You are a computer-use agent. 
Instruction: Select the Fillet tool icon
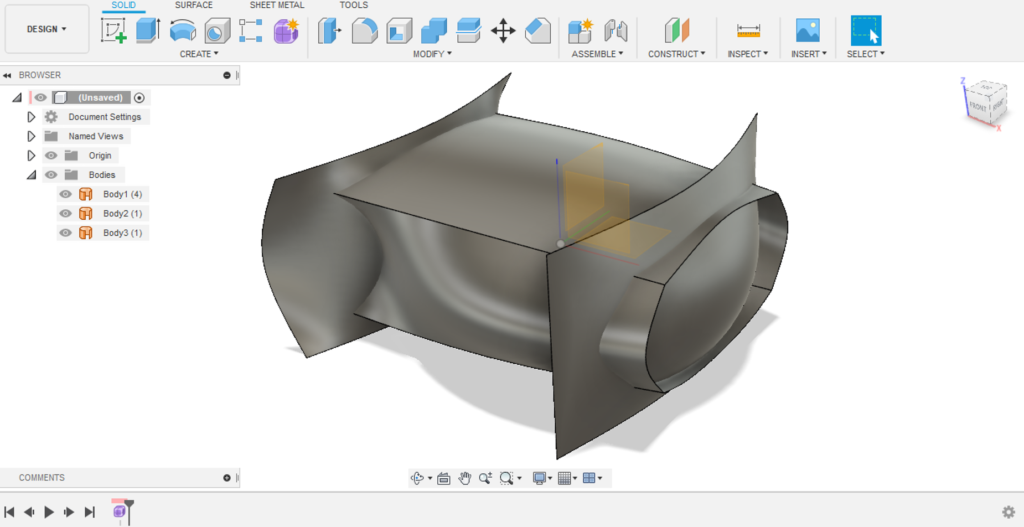(364, 31)
